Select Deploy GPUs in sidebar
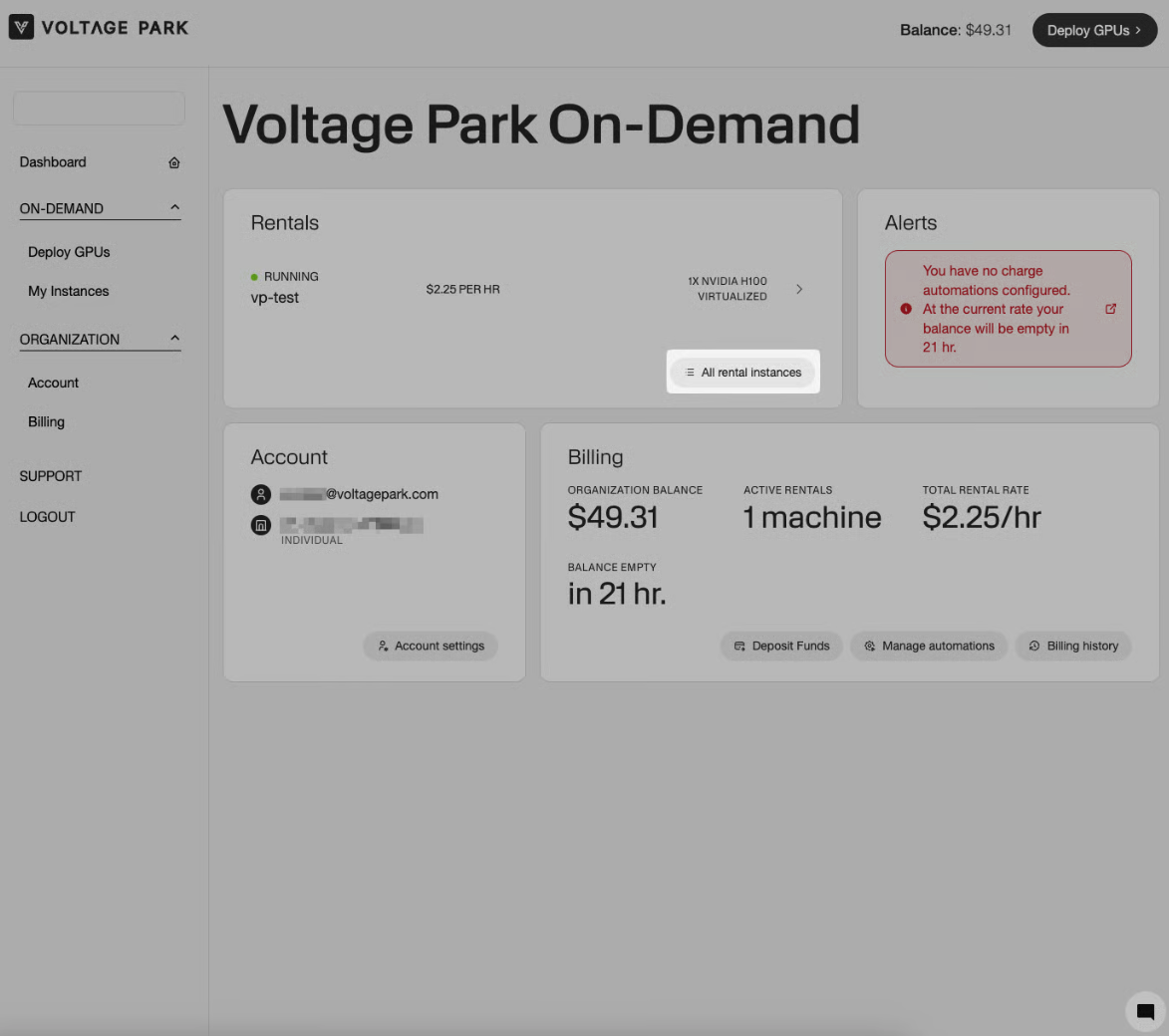This screenshot has height=1036, width=1169. click(70, 252)
